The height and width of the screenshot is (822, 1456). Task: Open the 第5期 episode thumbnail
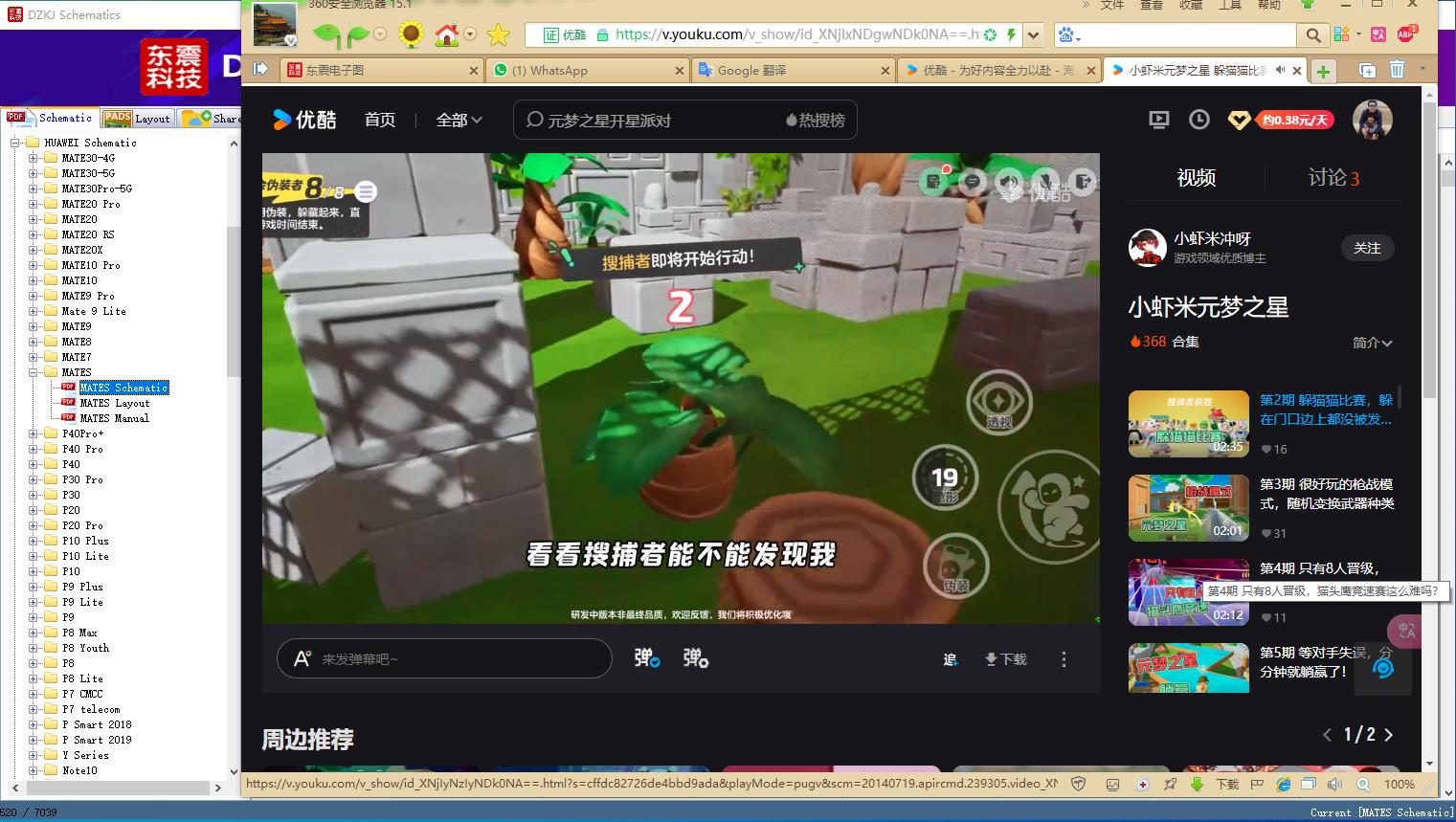coord(1188,667)
